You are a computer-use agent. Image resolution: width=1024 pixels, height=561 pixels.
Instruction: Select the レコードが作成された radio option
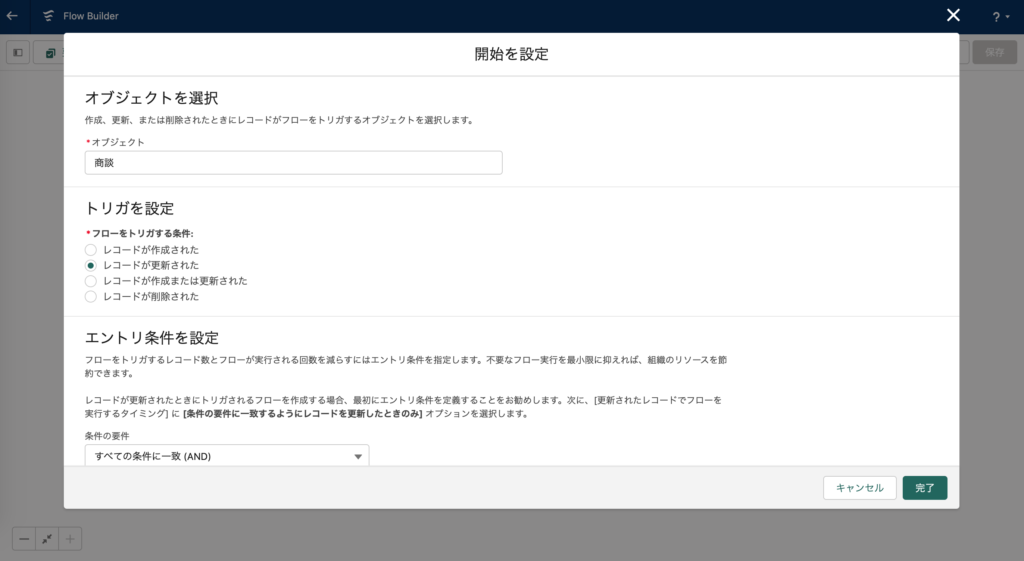pyautogui.click(x=91, y=249)
